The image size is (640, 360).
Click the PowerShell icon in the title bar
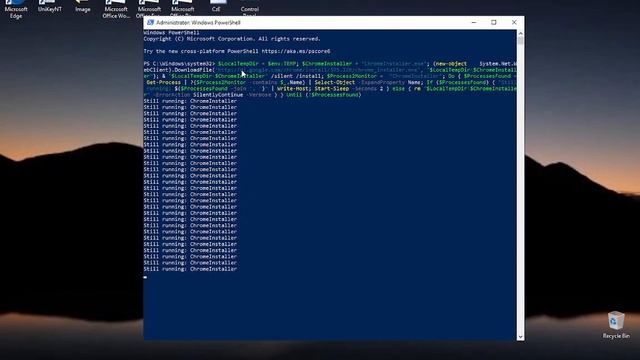151,22
